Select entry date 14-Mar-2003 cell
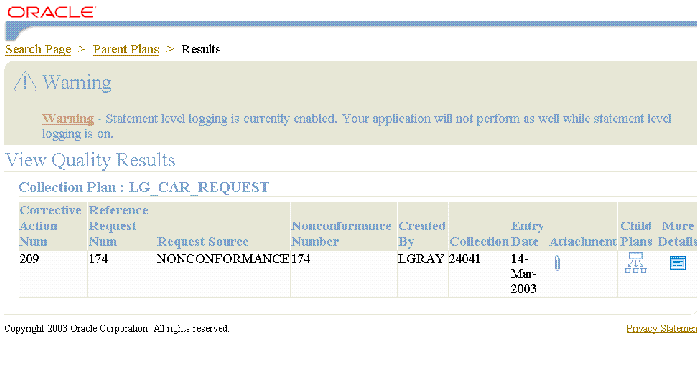Image resolution: width=697 pixels, height=384 pixels. pos(523,273)
